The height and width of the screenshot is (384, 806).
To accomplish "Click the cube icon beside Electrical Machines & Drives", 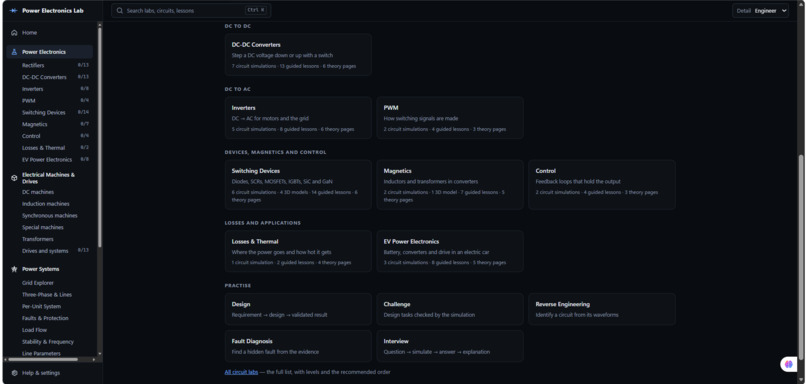I will pyautogui.click(x=14, y=178).
